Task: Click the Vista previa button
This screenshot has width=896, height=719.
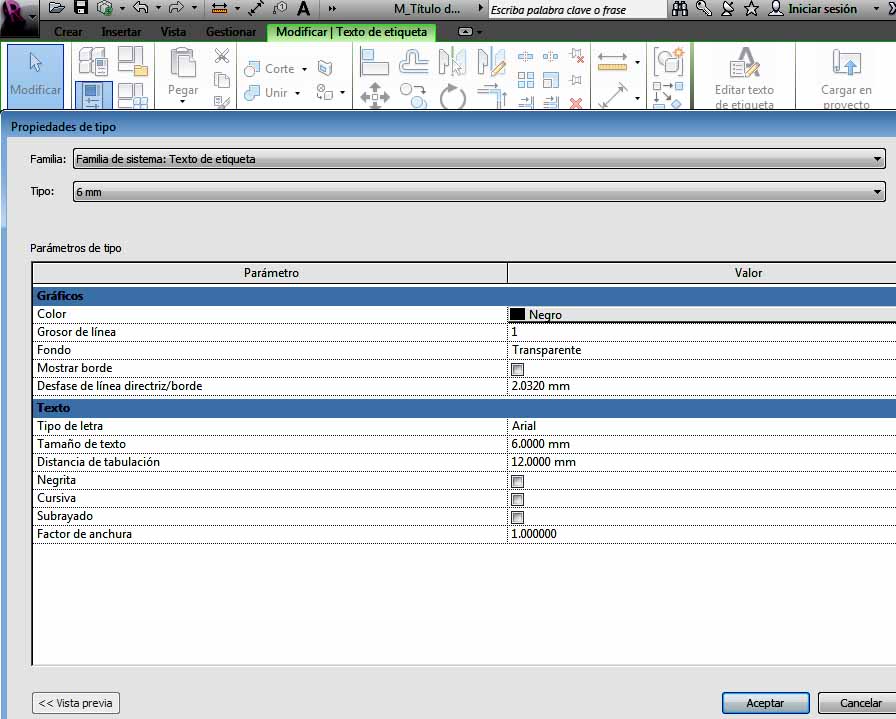Action: pyautogui.click(x=76, y=703)
